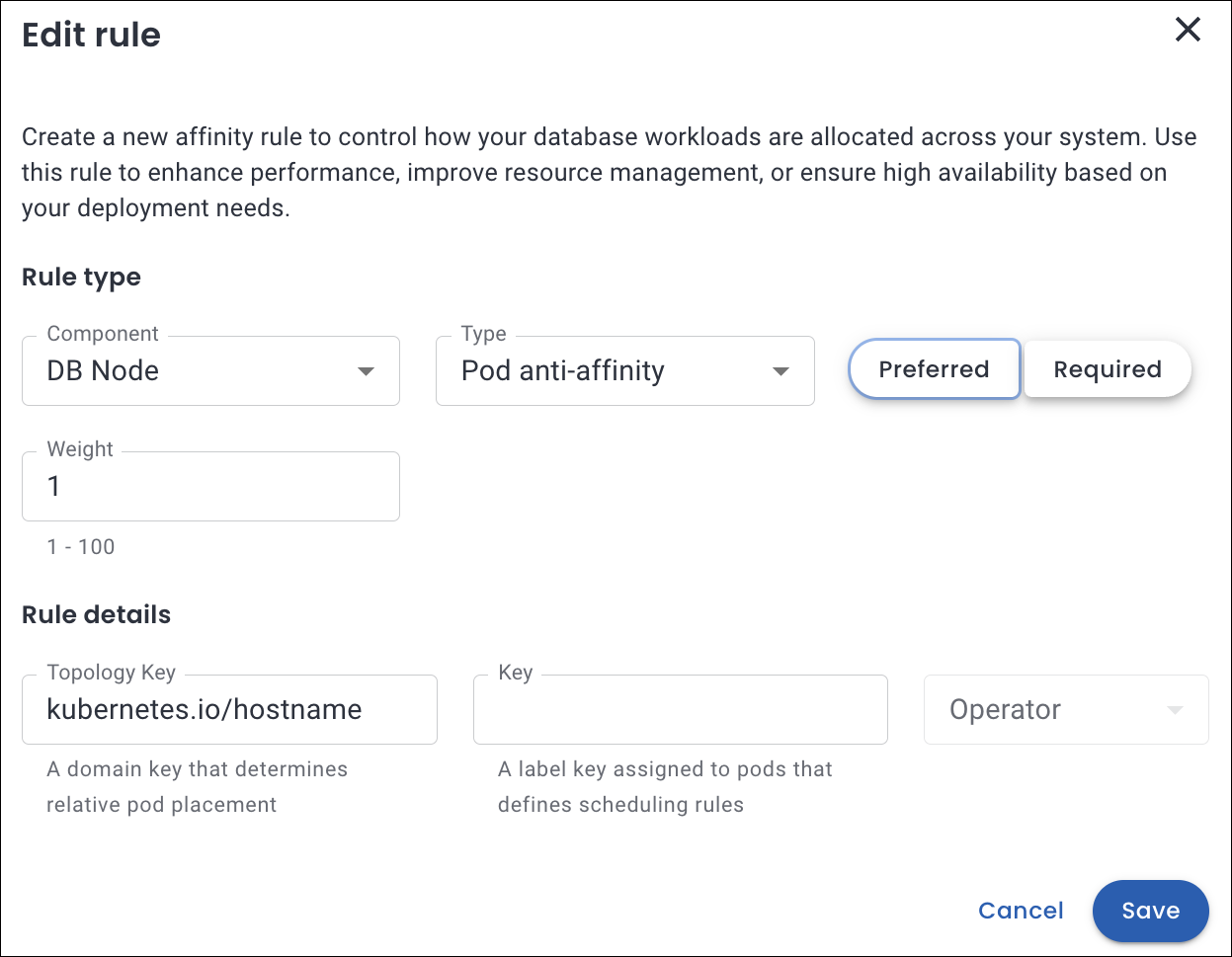Cancel editing the rule
Image resolution: width=1232 pixels, height=957 pixels.
1021,911
